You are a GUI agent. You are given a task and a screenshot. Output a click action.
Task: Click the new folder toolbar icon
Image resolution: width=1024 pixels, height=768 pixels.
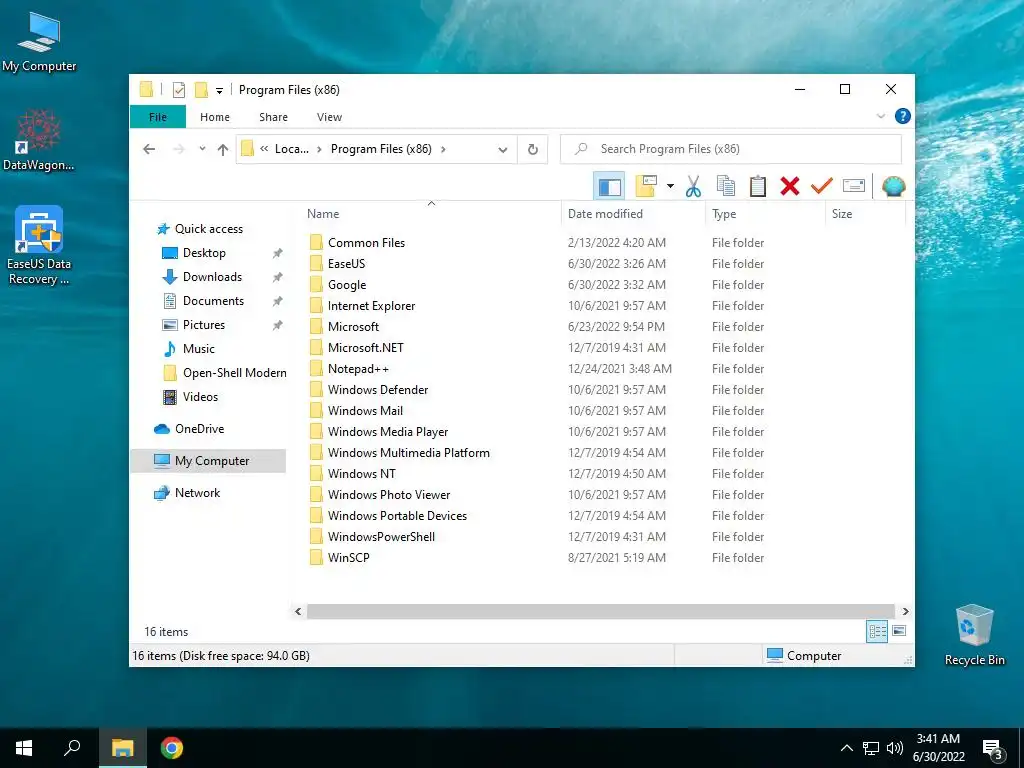coord(646,186)
